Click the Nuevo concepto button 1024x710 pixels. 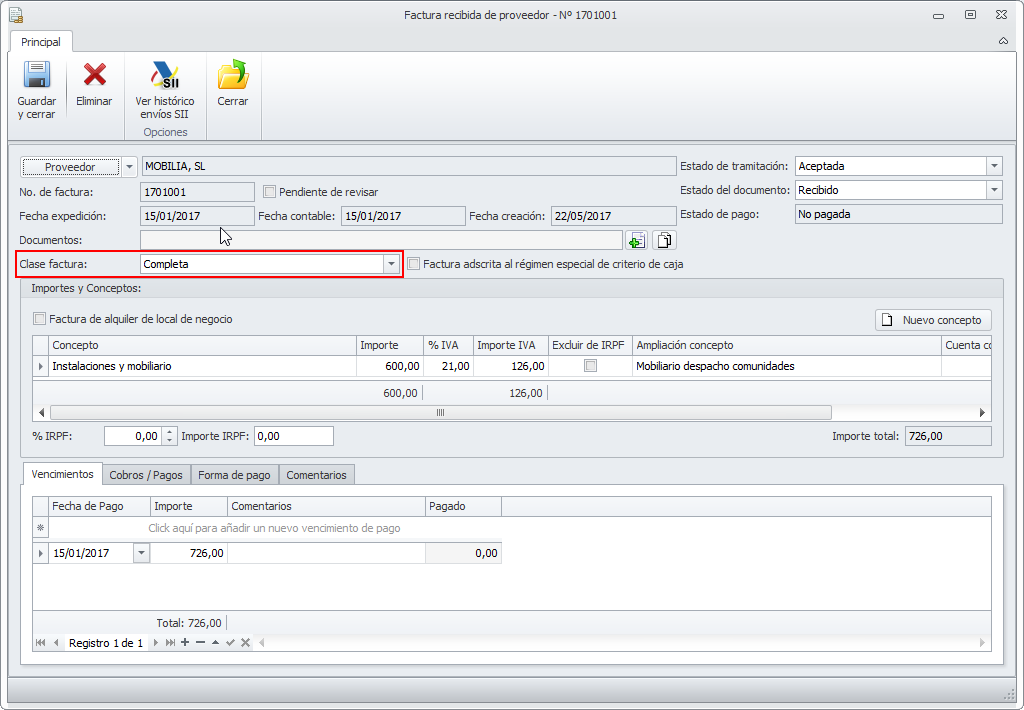click(x=934, y=320)
